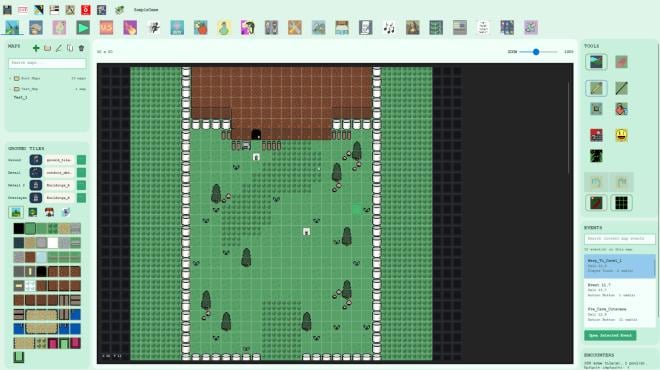660x370 pixels.
Task: Open the map editor tab icon in main toolbar
Action: click(12, 28)
